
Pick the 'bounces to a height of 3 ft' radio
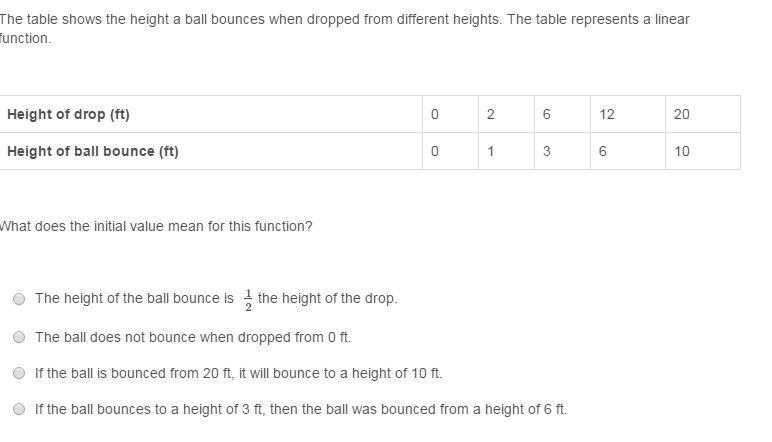pos(19,409)
